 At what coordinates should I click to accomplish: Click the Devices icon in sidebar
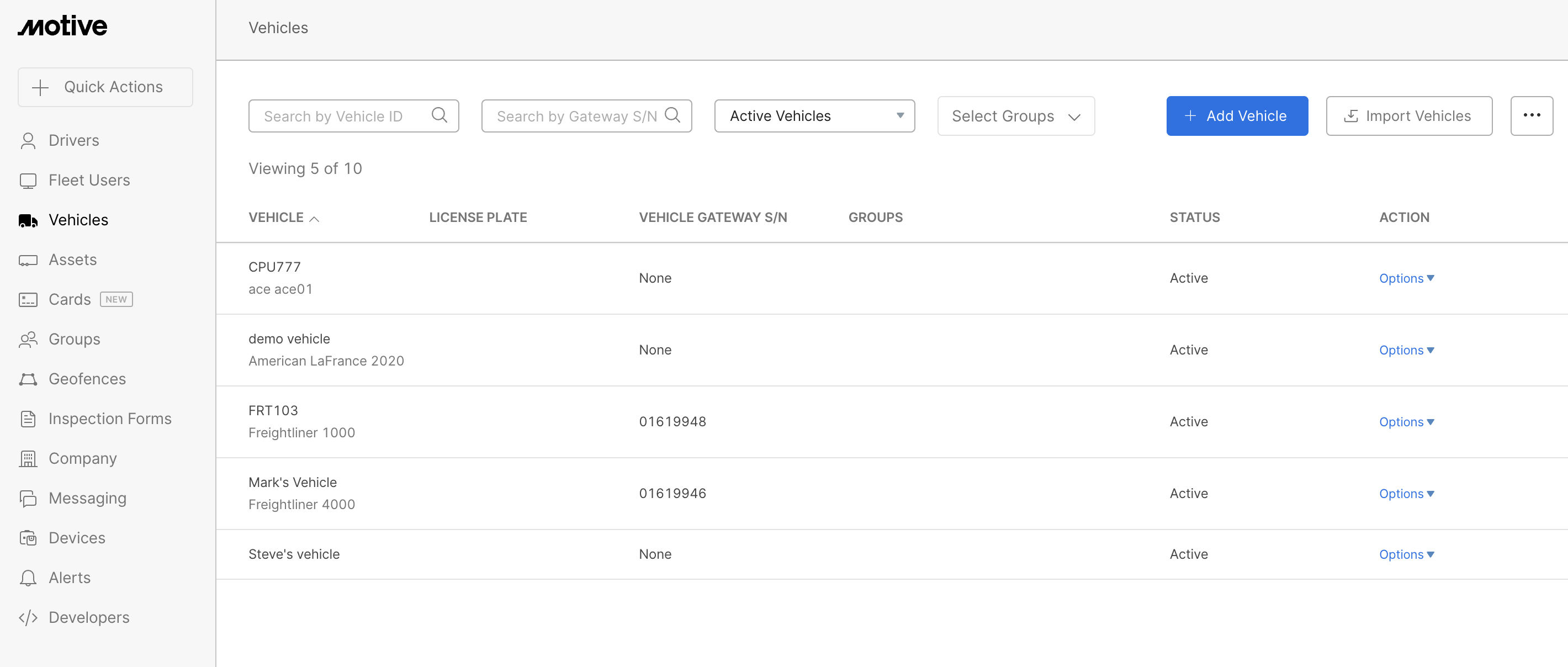[x=28, y=538]
